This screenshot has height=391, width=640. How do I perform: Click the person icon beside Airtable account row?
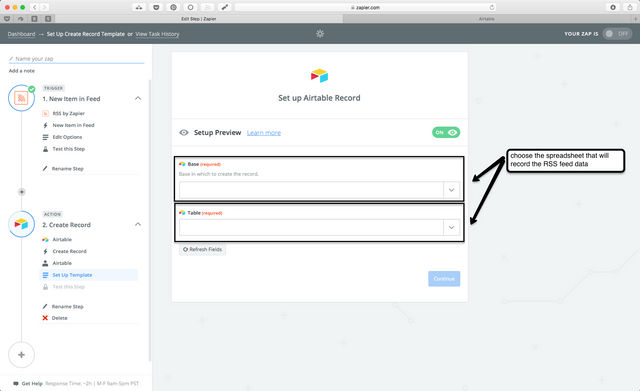pyautogui.click(x=45, y=263)
